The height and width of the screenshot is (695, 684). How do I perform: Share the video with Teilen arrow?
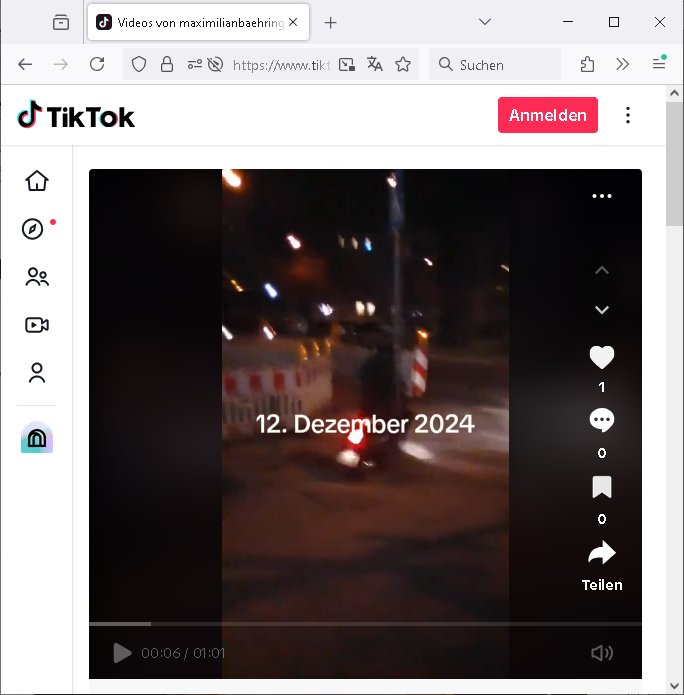pos(602,553)
